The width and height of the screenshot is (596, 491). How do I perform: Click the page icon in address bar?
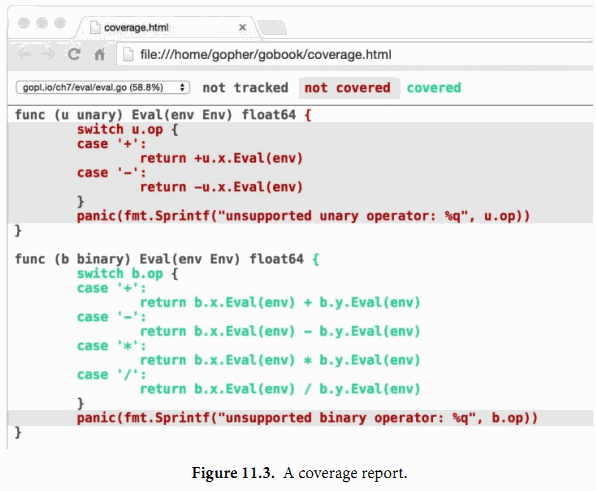click(128, 55)
